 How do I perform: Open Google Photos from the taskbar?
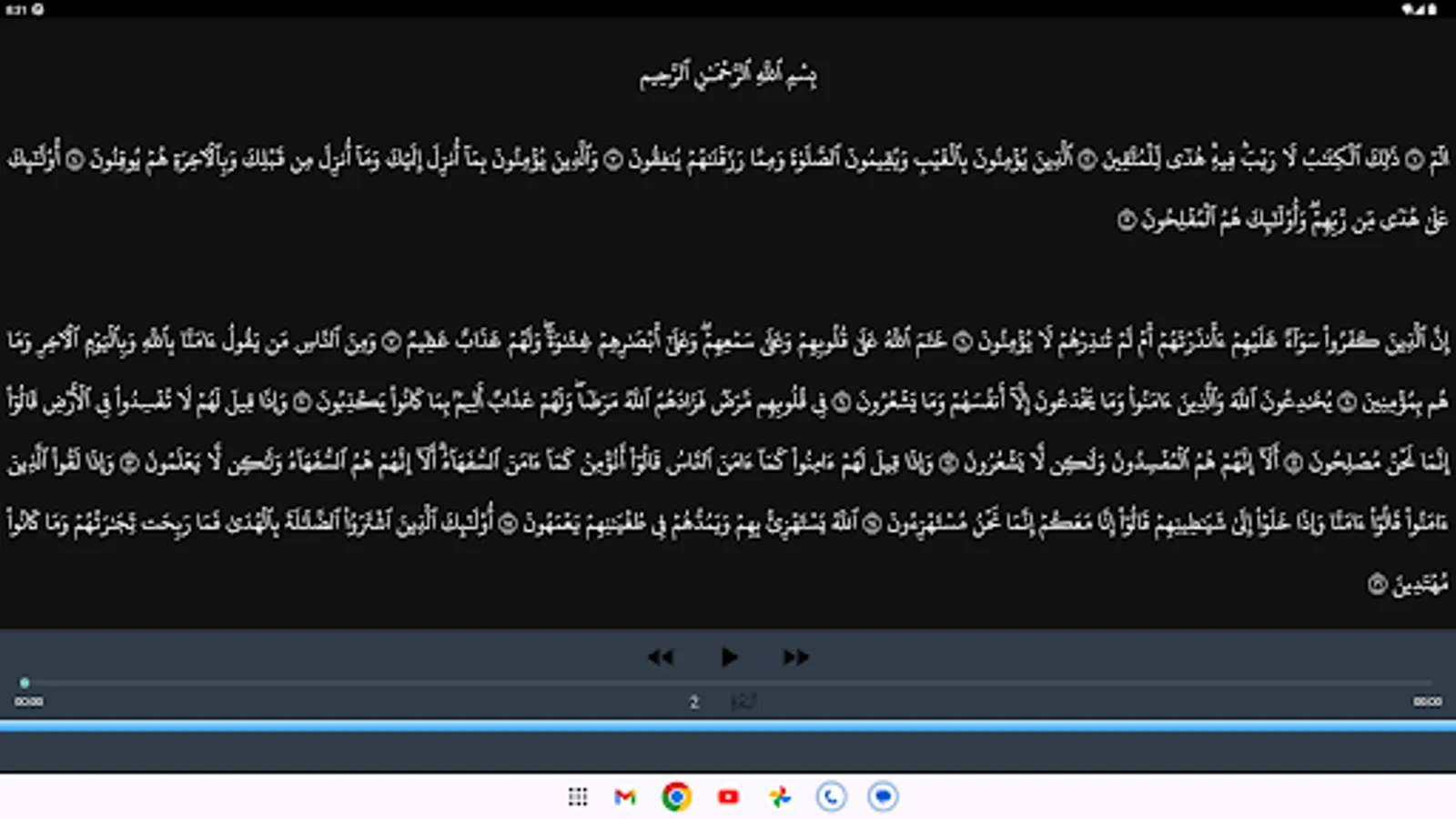(778, 797)
